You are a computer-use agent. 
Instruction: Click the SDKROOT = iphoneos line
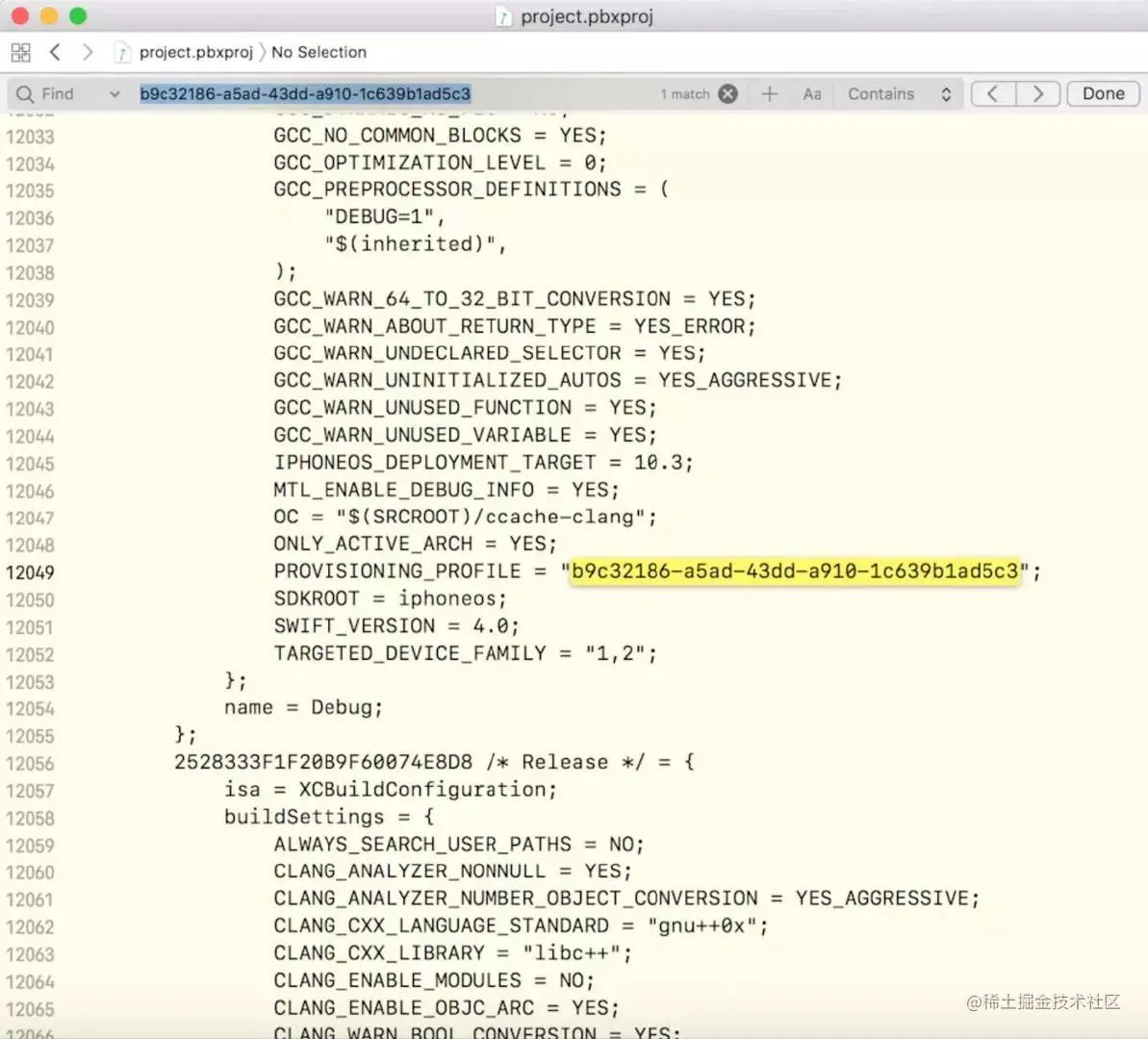(391, 599)
